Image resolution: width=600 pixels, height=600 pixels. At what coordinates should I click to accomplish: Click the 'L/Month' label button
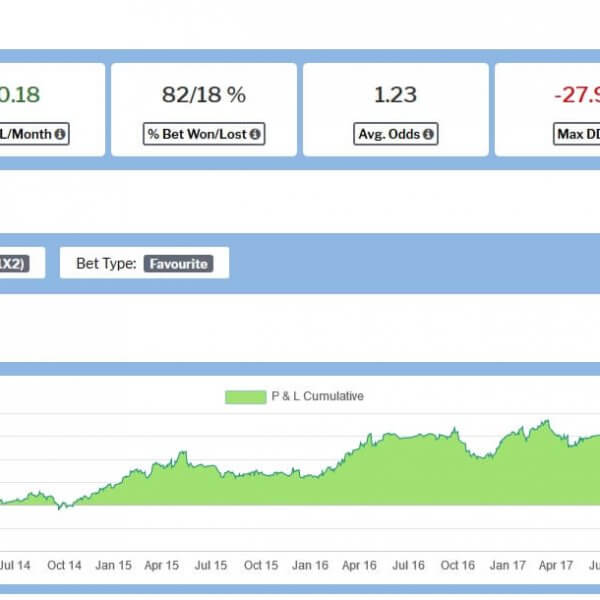pos(34,134)
